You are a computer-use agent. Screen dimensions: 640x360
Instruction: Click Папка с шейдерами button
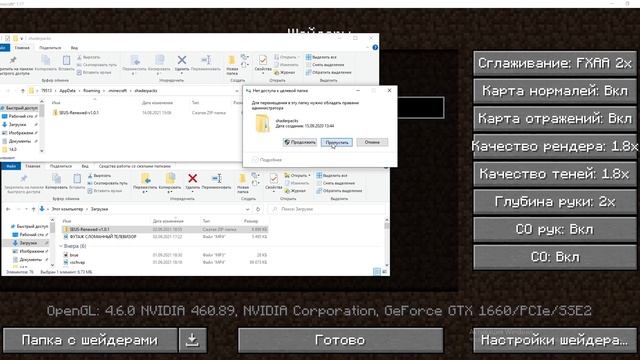(90, 340)
